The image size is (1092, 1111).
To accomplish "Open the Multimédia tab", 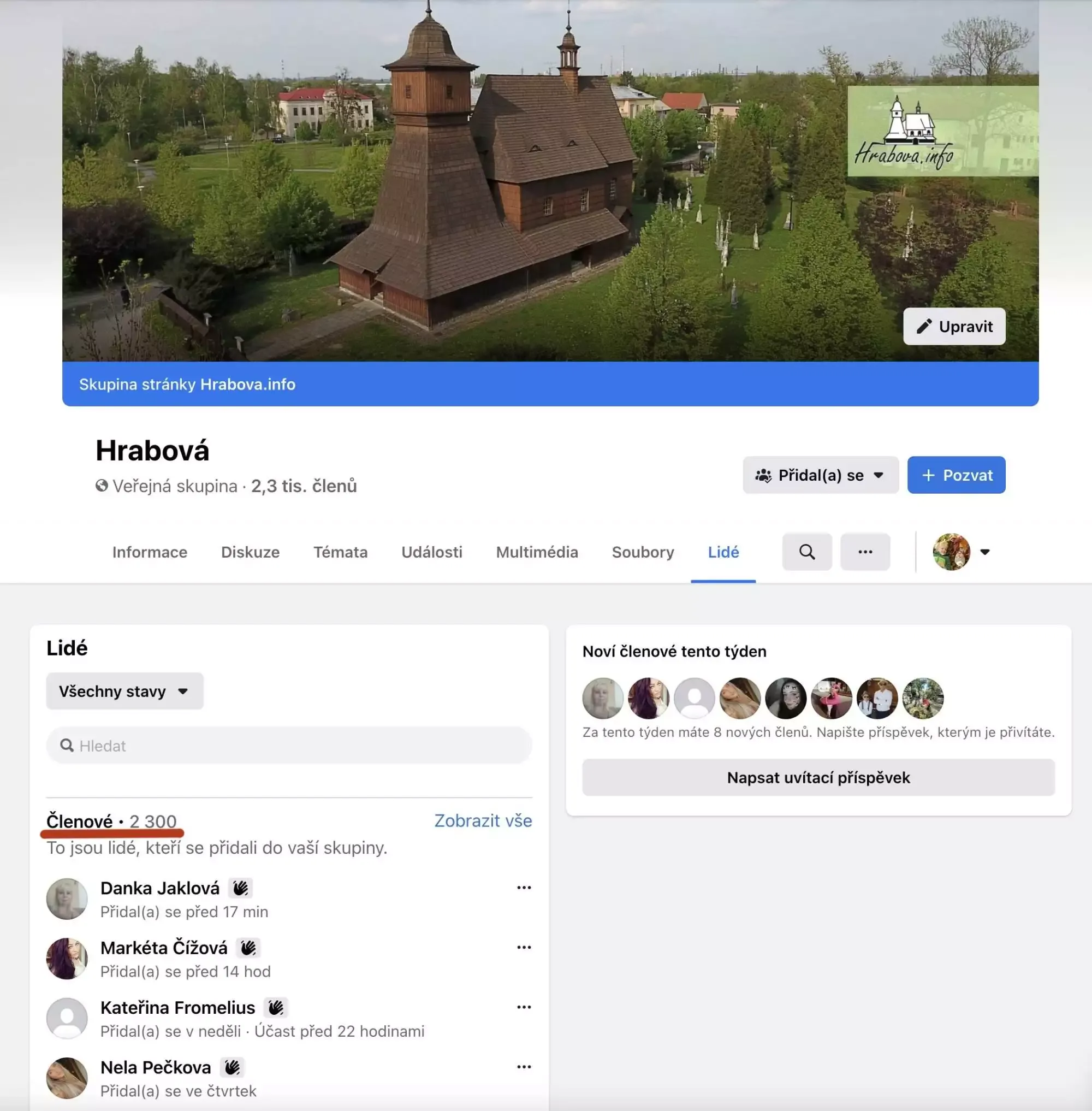I will pos(536,552).
